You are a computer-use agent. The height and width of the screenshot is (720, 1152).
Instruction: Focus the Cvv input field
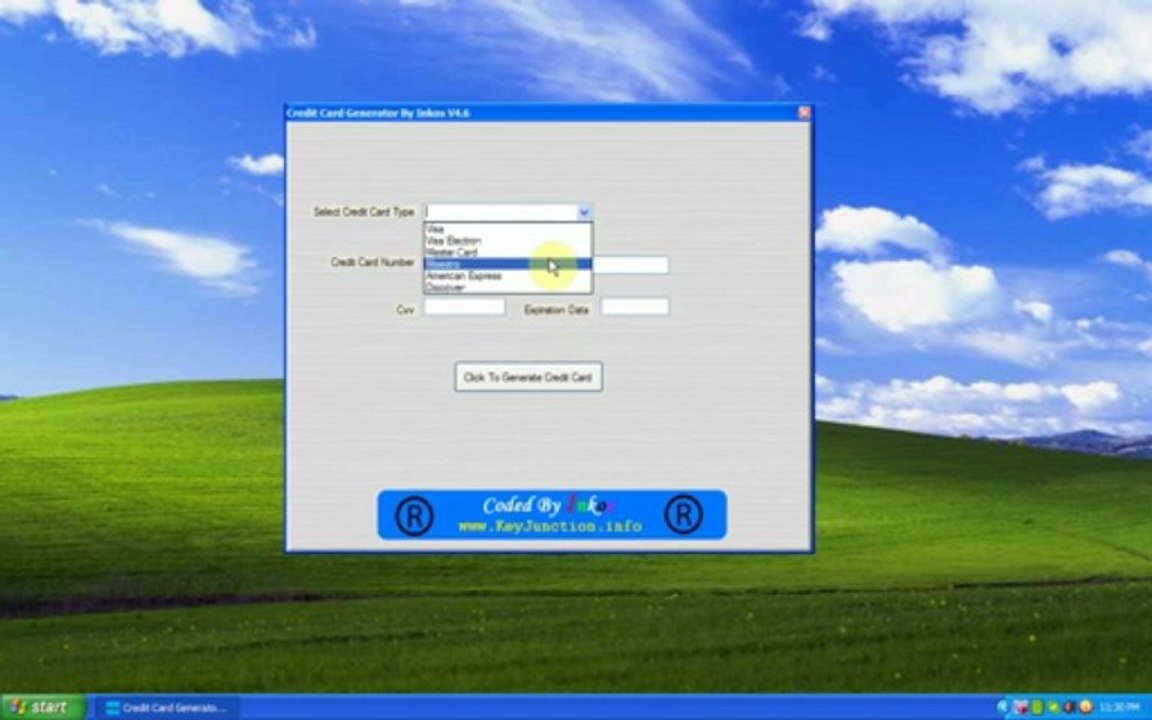pos(464,307)
